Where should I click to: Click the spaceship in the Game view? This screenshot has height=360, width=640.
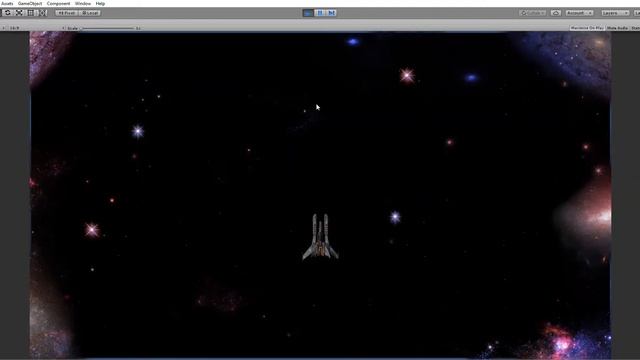[x=320, y=237]
